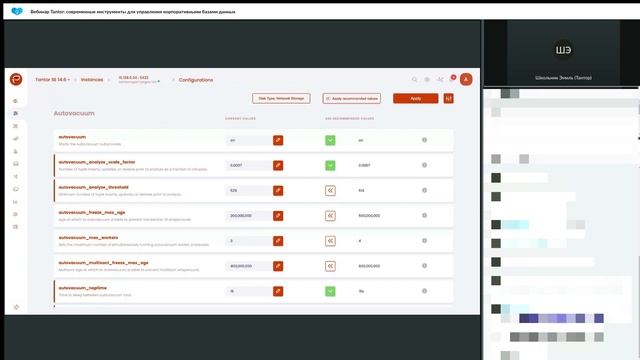This screenshot has width=640, height=360.
Task: Edit autovacuum_multixact_freeze_max_age with pencil icon
Action: 278,266
